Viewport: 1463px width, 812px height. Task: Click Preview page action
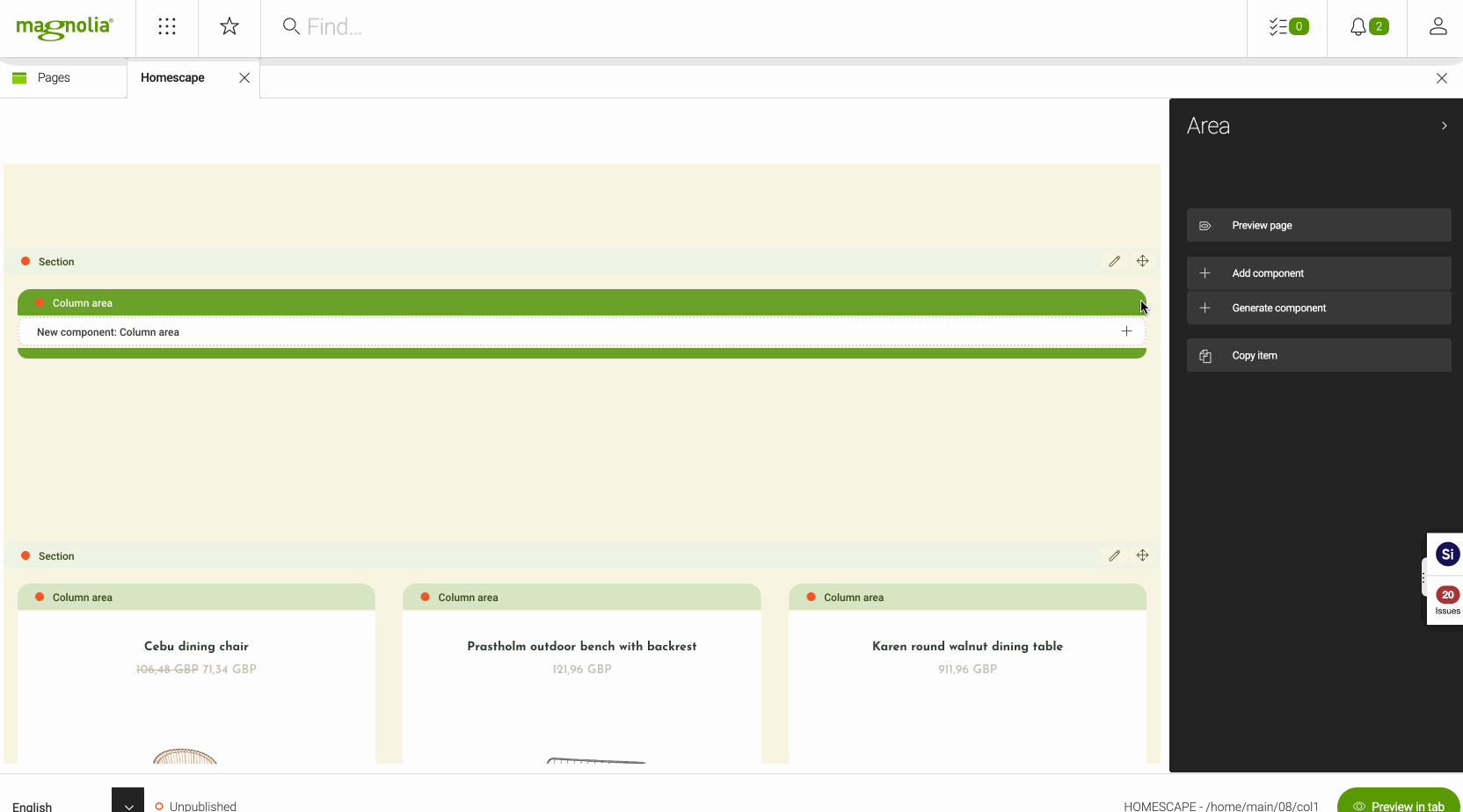coord(1318,225)
